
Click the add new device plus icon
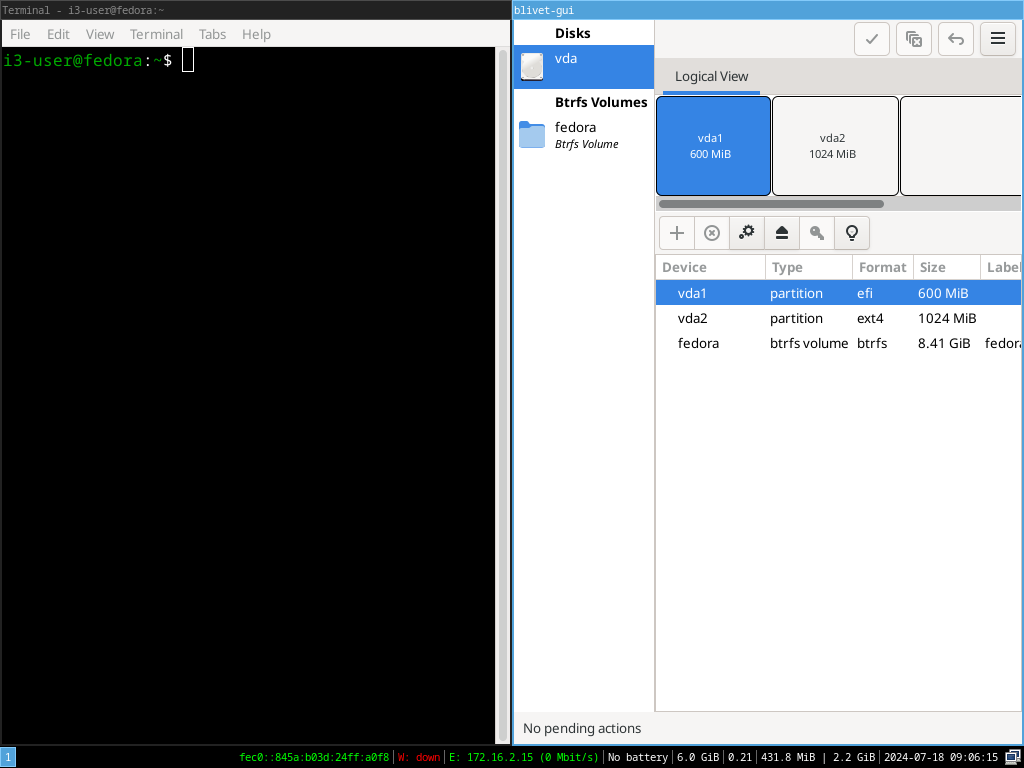[x=677, y=233]
